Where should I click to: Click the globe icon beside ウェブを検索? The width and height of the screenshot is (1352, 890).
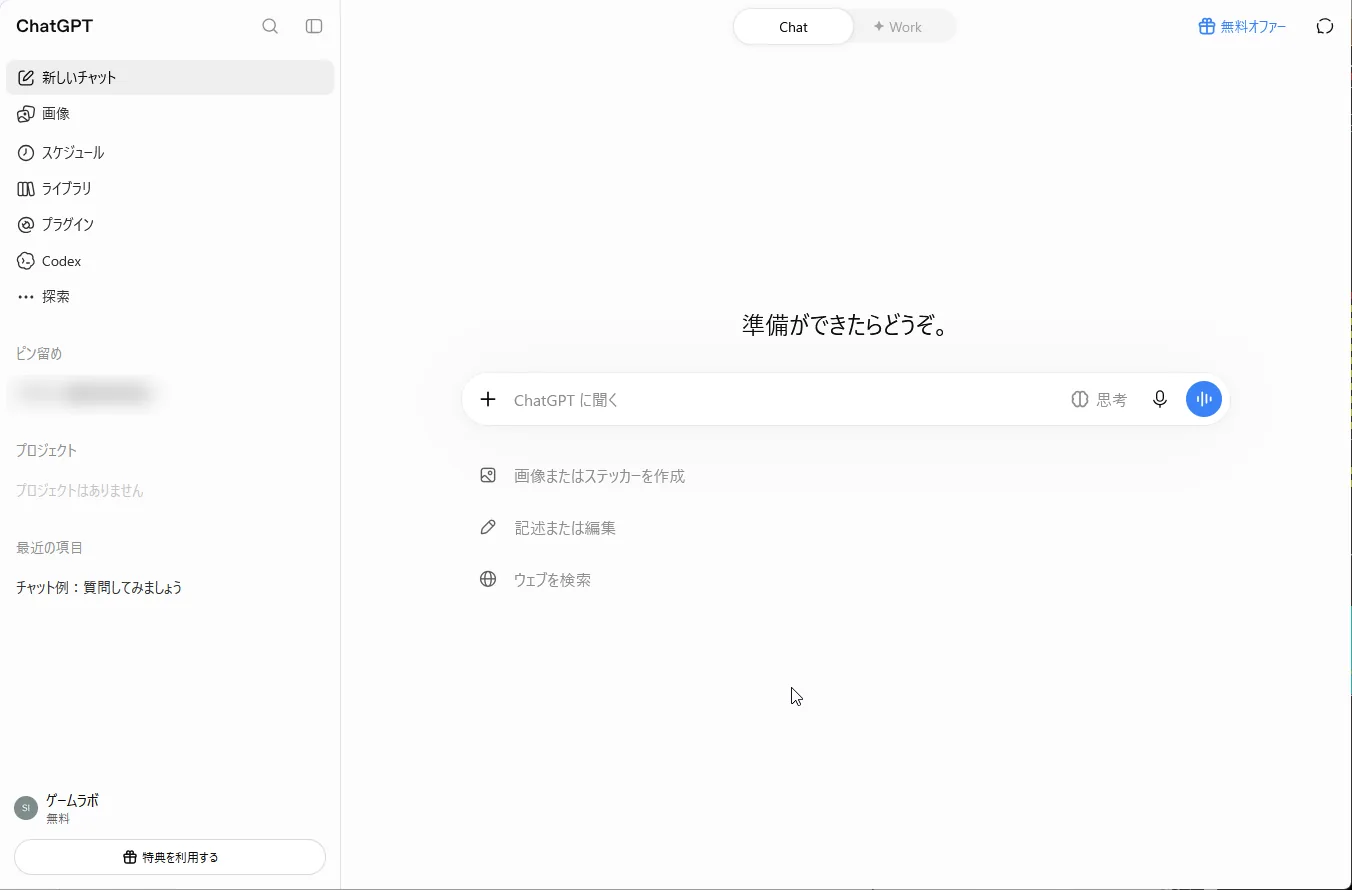click(488, 579)
